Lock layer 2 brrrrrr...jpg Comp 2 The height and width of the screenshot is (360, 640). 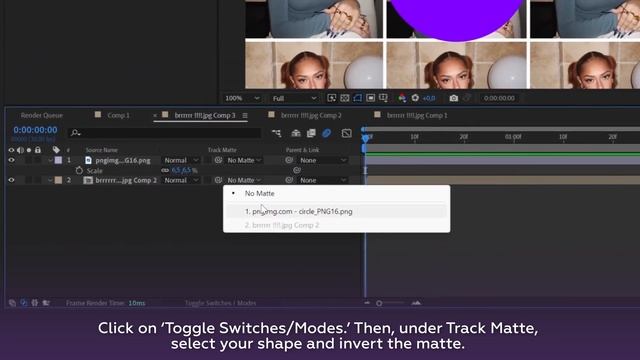[38, 180]
